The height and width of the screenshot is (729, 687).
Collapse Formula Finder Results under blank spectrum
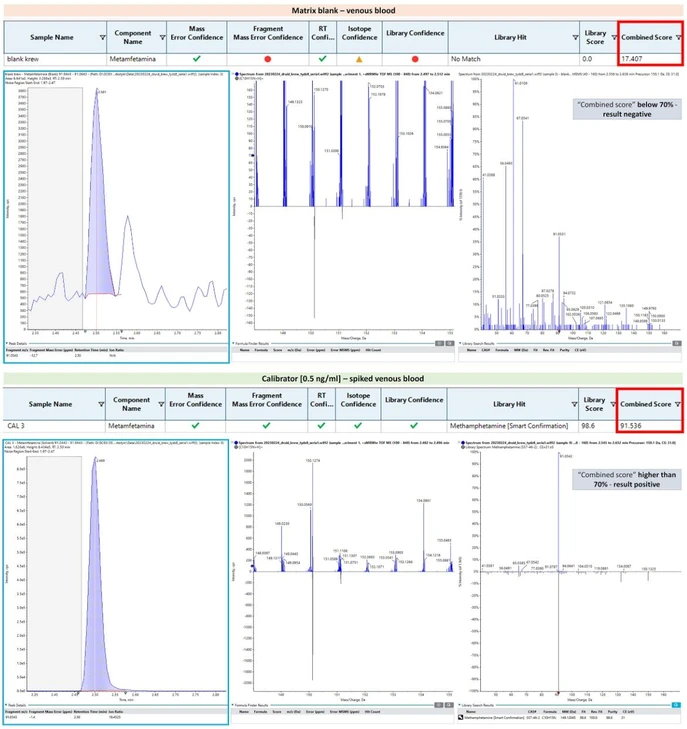coord(233,343)
